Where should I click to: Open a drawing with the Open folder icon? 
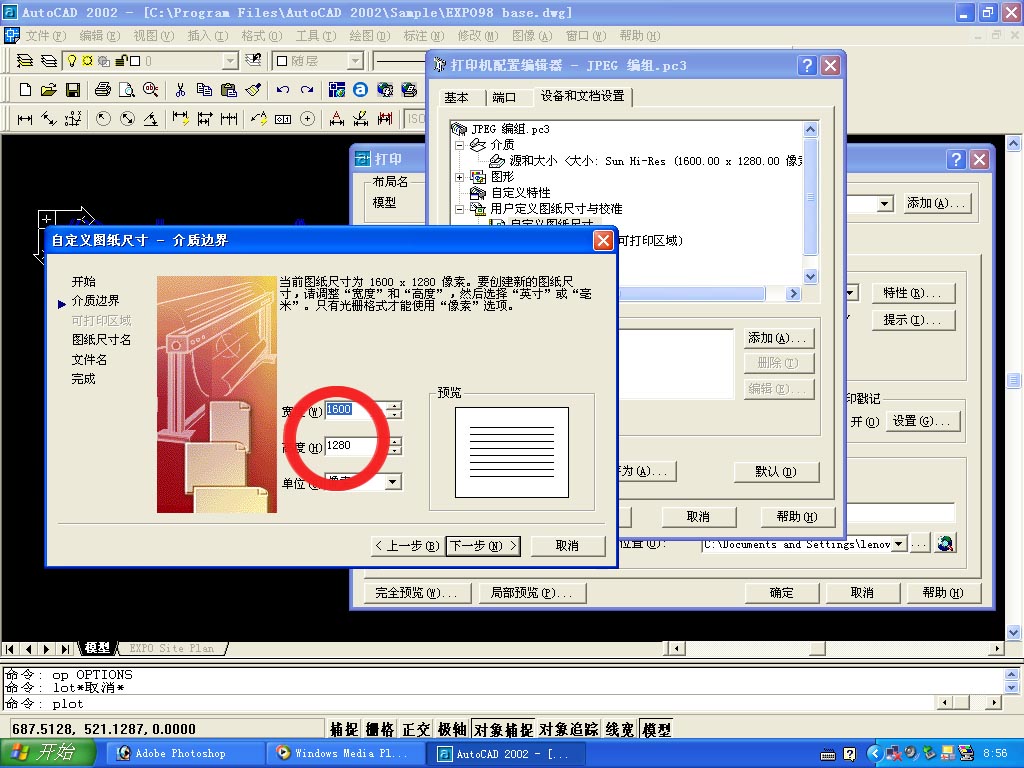pyautogui.click(x=48, y=89)
